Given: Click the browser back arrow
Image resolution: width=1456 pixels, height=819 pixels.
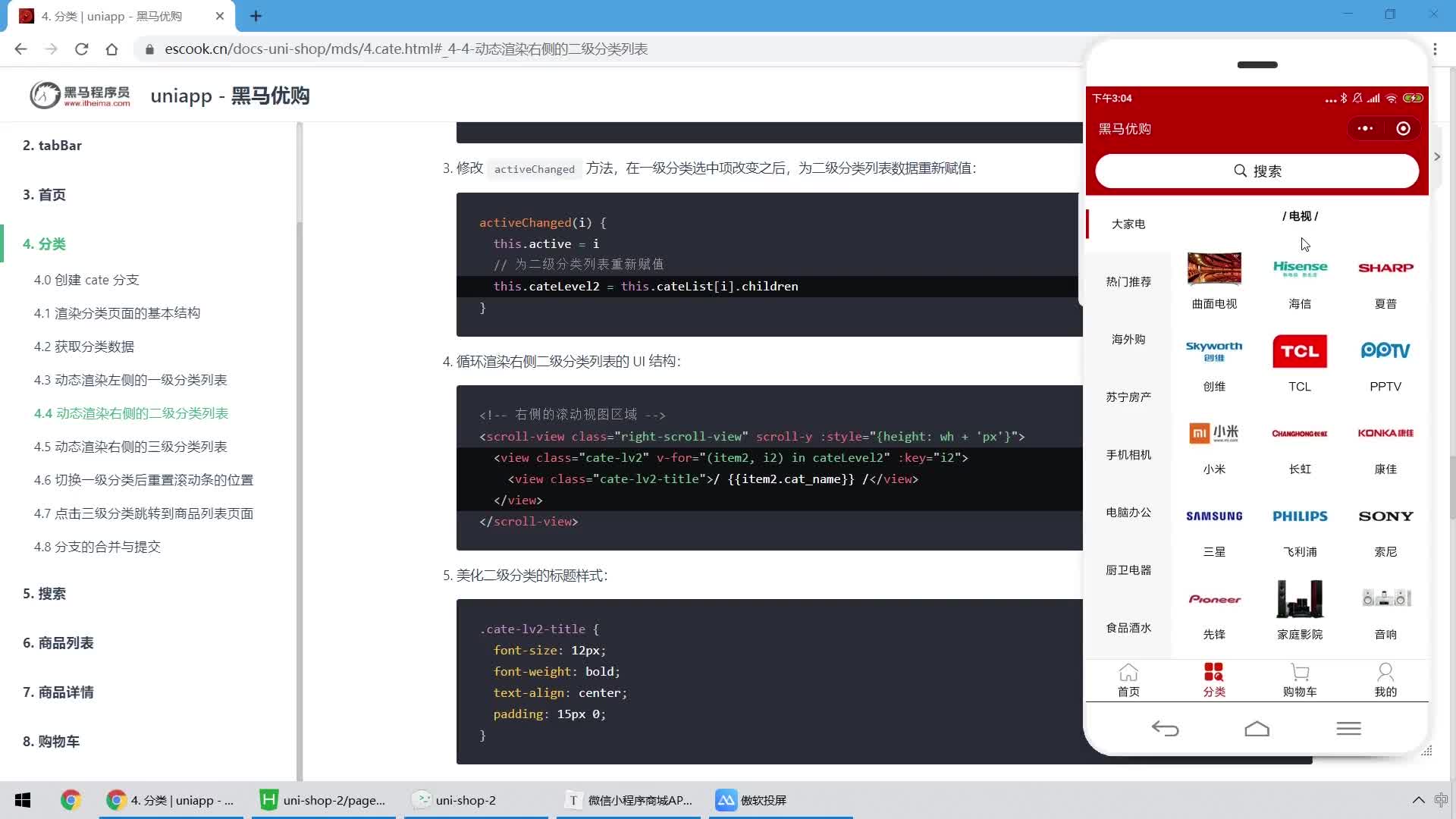Looking at the screenshot, I should [20, 49].
